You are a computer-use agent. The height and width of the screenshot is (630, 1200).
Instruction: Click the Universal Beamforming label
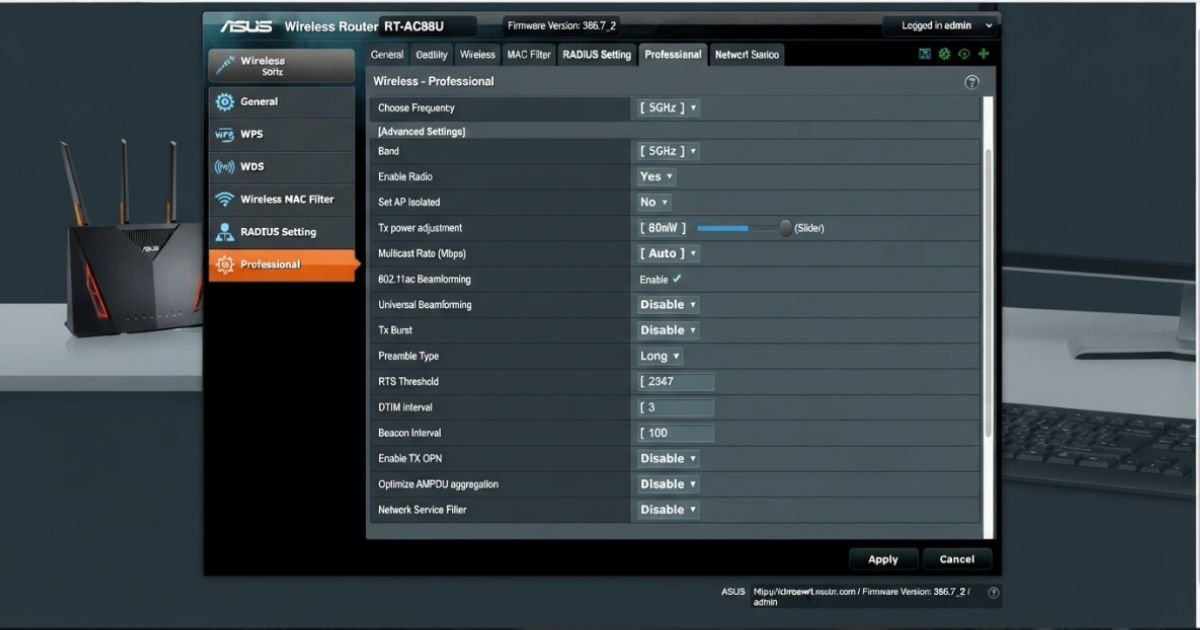[x=425, y=305]
